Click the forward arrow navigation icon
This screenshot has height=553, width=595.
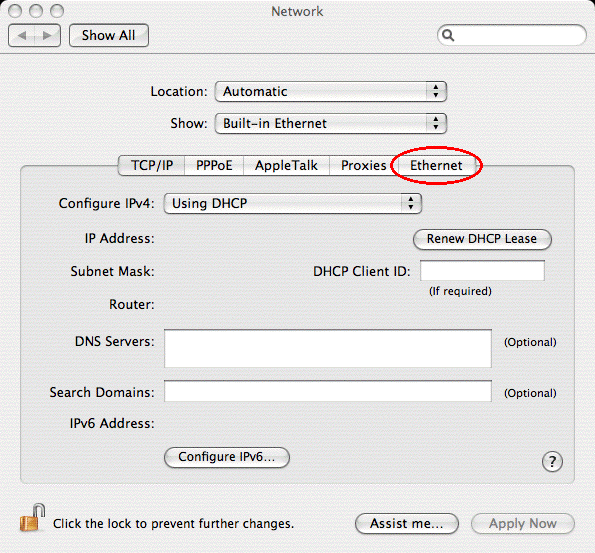[x=47, y=36]
